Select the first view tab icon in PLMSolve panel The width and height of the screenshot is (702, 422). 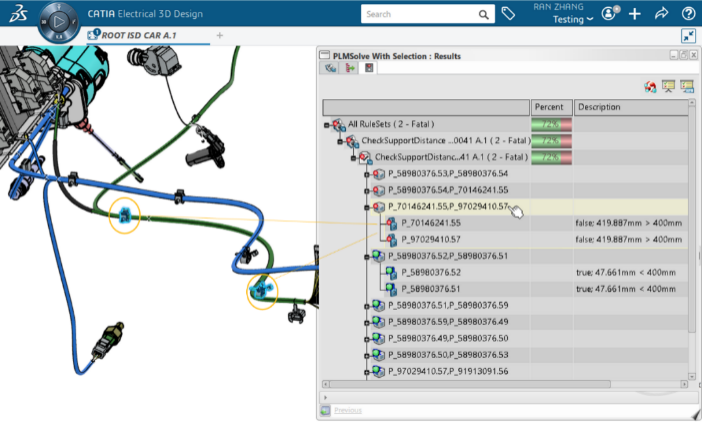[330, 69]
